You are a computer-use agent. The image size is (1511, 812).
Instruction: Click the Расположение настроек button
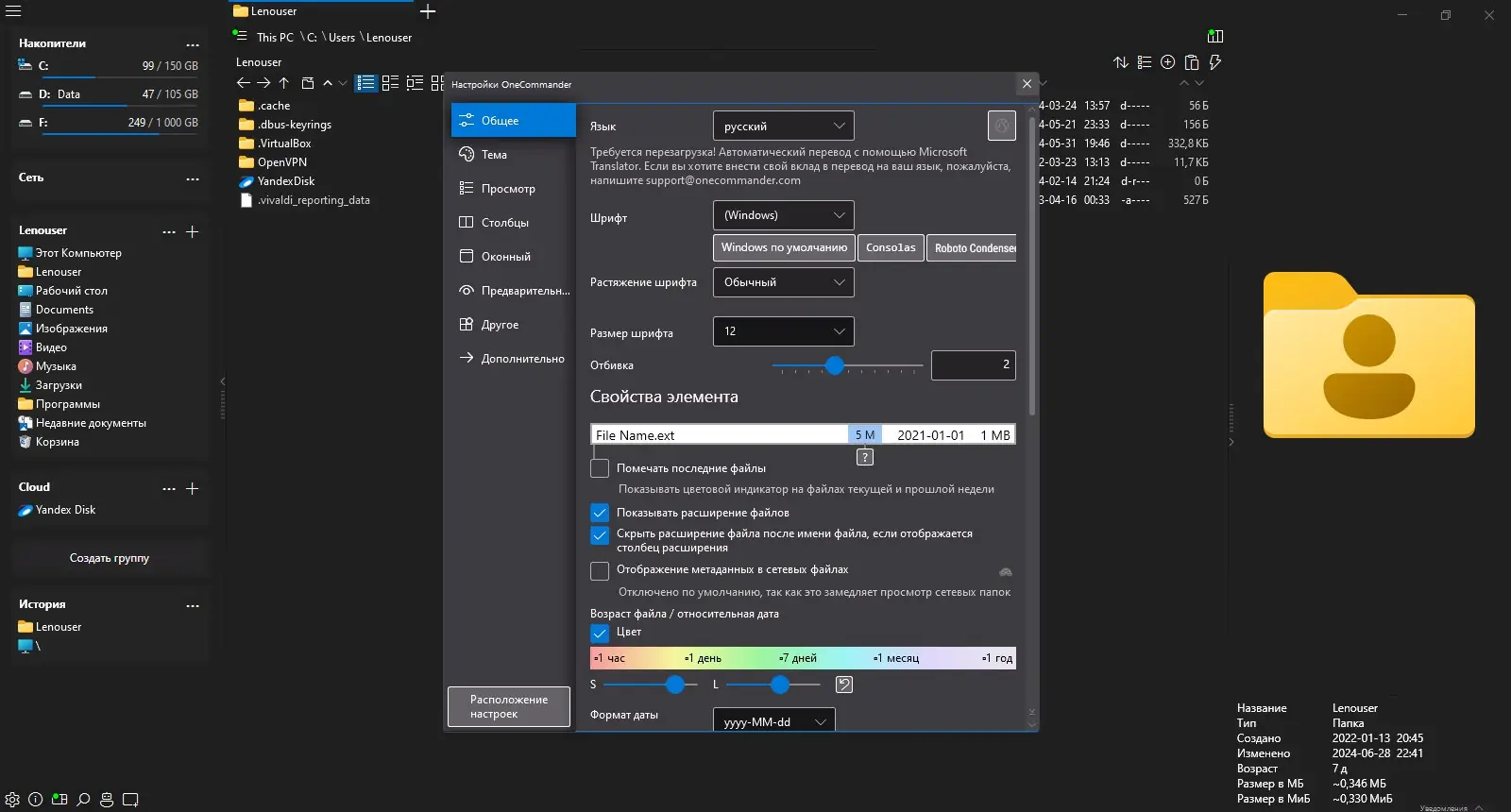509,707
